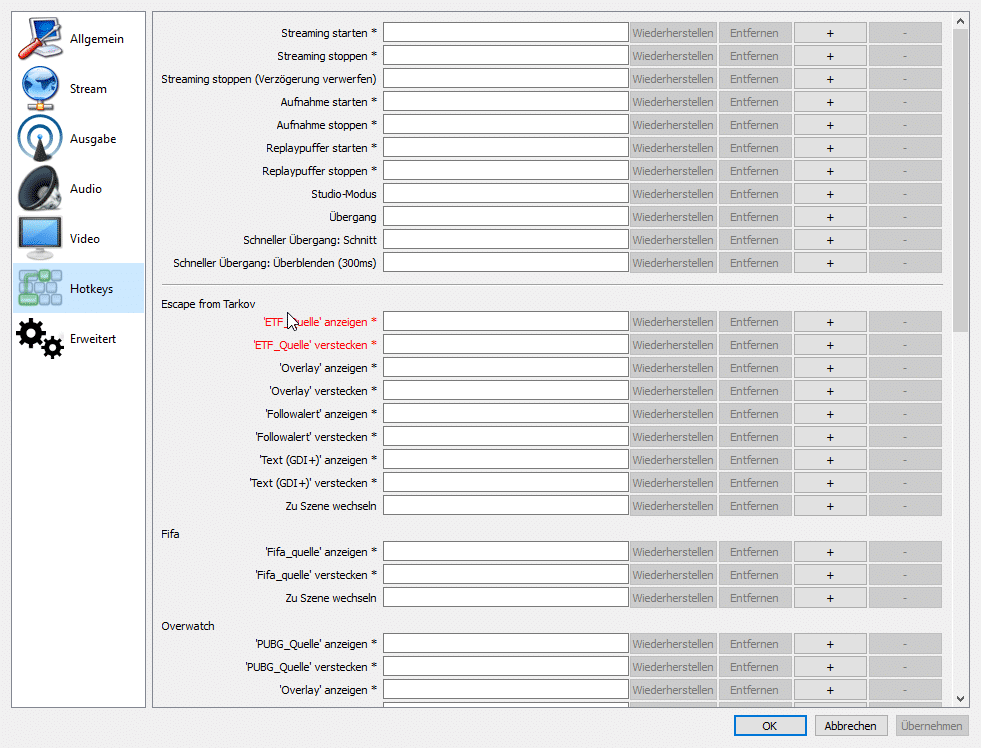This screenshot has width=981, height=748.
Task: Click the Audio speaker icon
Action: 40,189
